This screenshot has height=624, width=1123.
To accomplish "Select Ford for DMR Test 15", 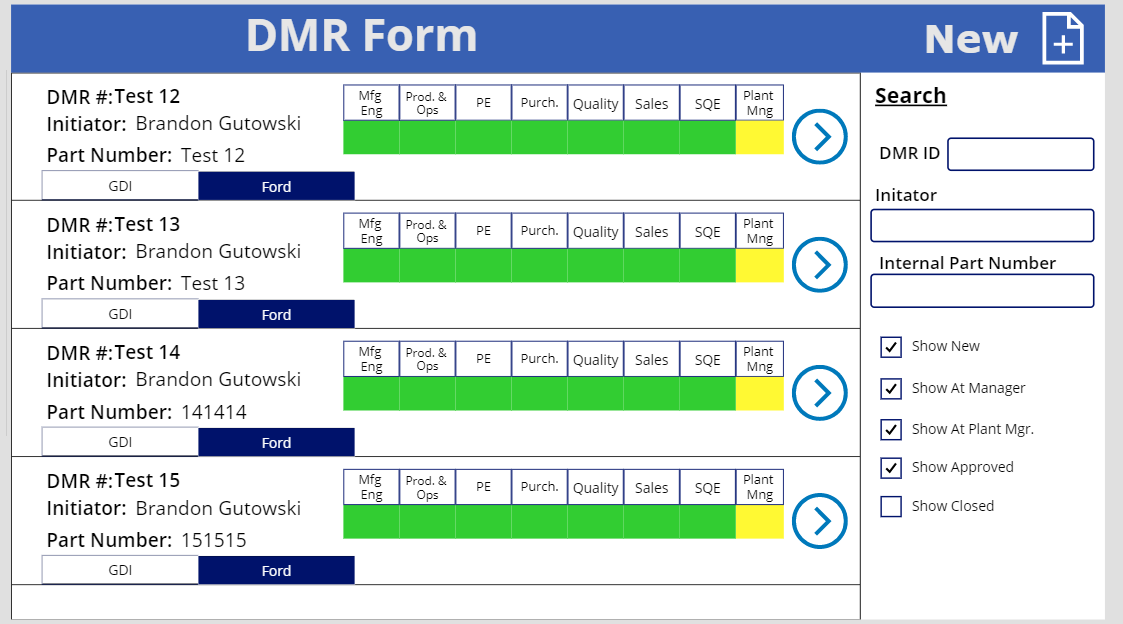I will point(277,569).
